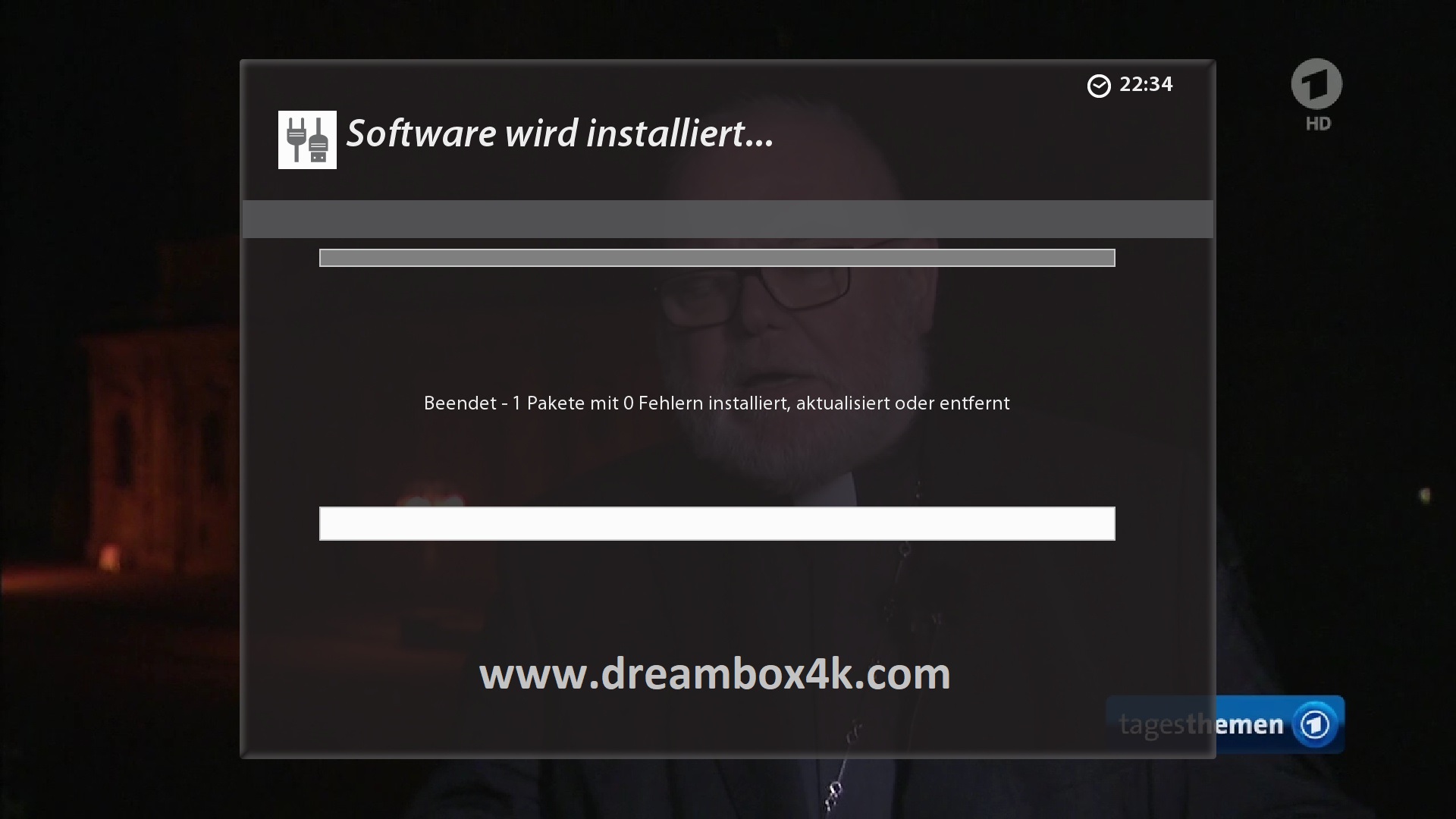The width and height of the screenshot is (1456, 819).
Task: Click the thin grey progress bar at the top
Action: point(717,258)
